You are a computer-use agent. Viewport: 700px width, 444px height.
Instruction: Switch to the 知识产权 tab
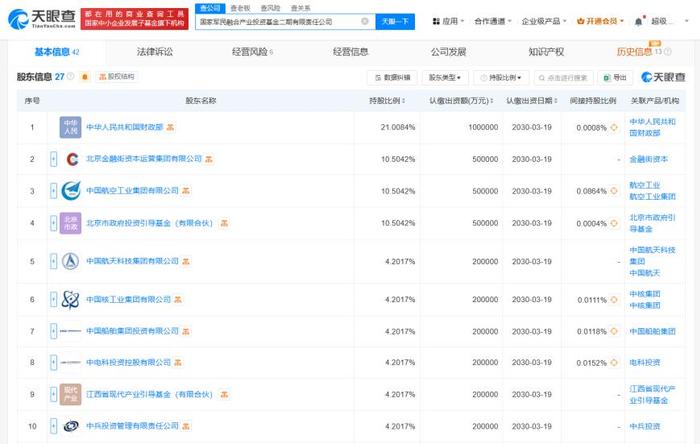[546, 52]
